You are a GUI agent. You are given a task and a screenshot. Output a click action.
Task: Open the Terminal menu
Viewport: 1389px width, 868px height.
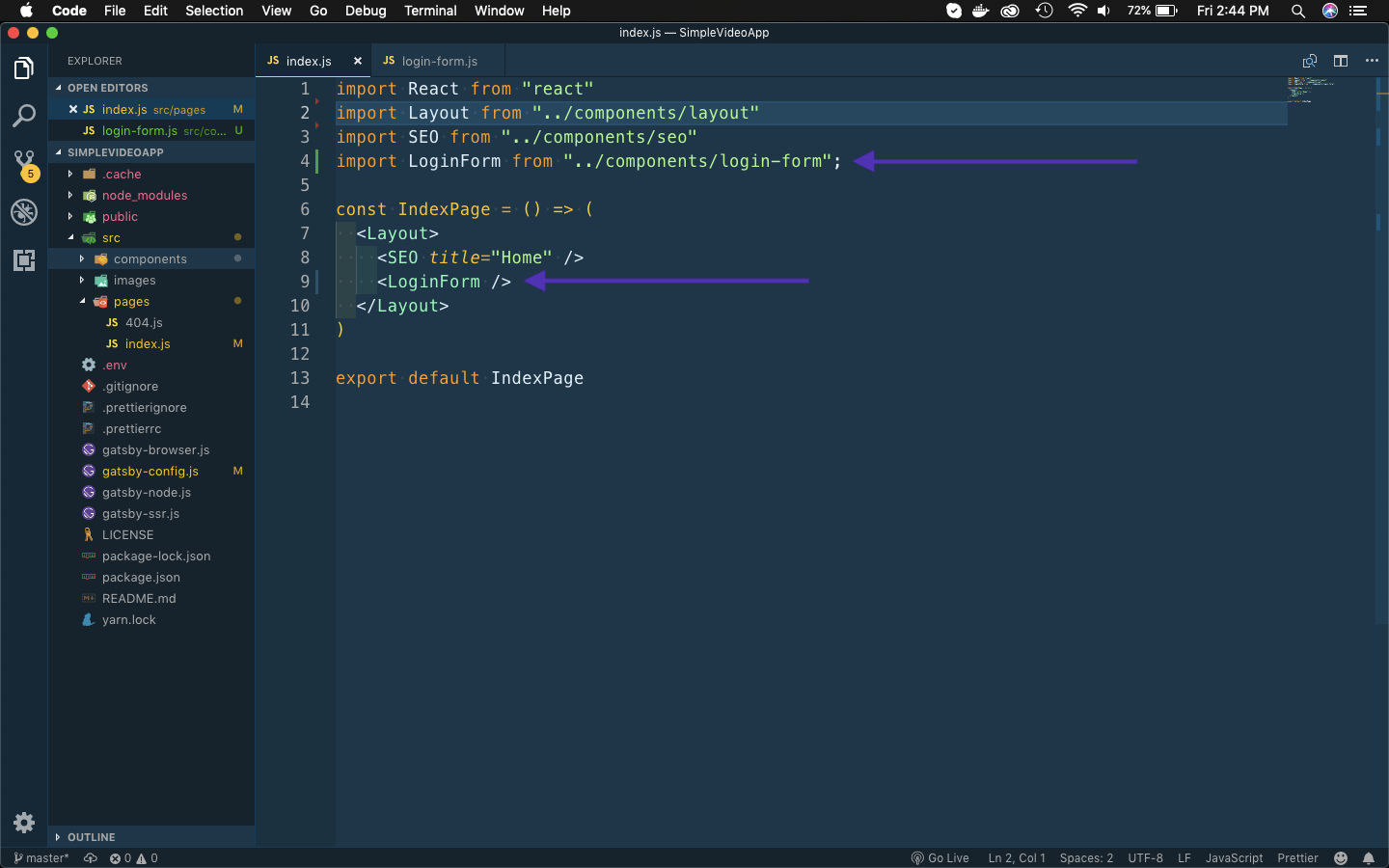(x=430, y=11)
